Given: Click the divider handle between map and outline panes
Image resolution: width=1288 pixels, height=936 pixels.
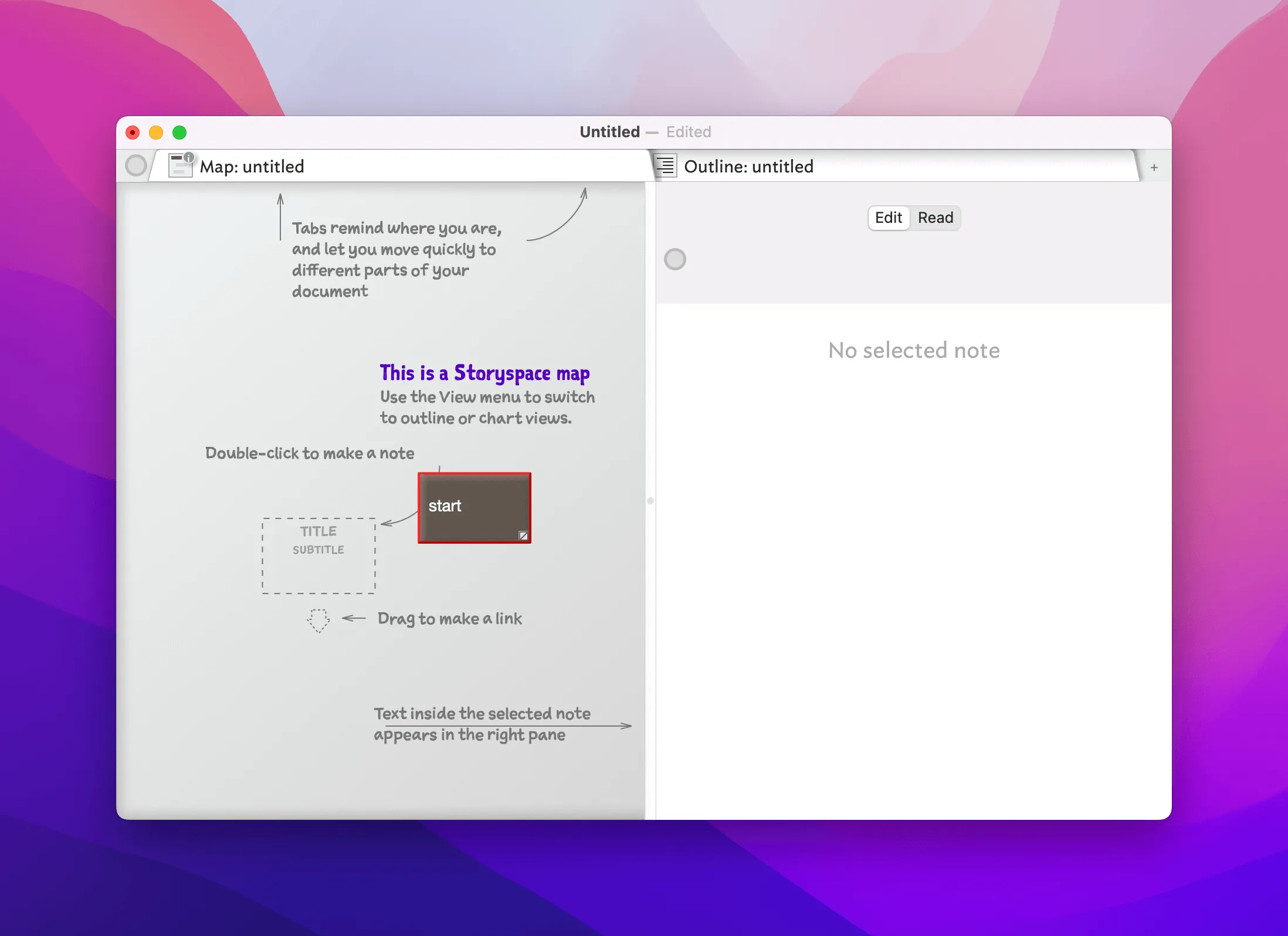Looking at the screenshot, I should point(650,500).
